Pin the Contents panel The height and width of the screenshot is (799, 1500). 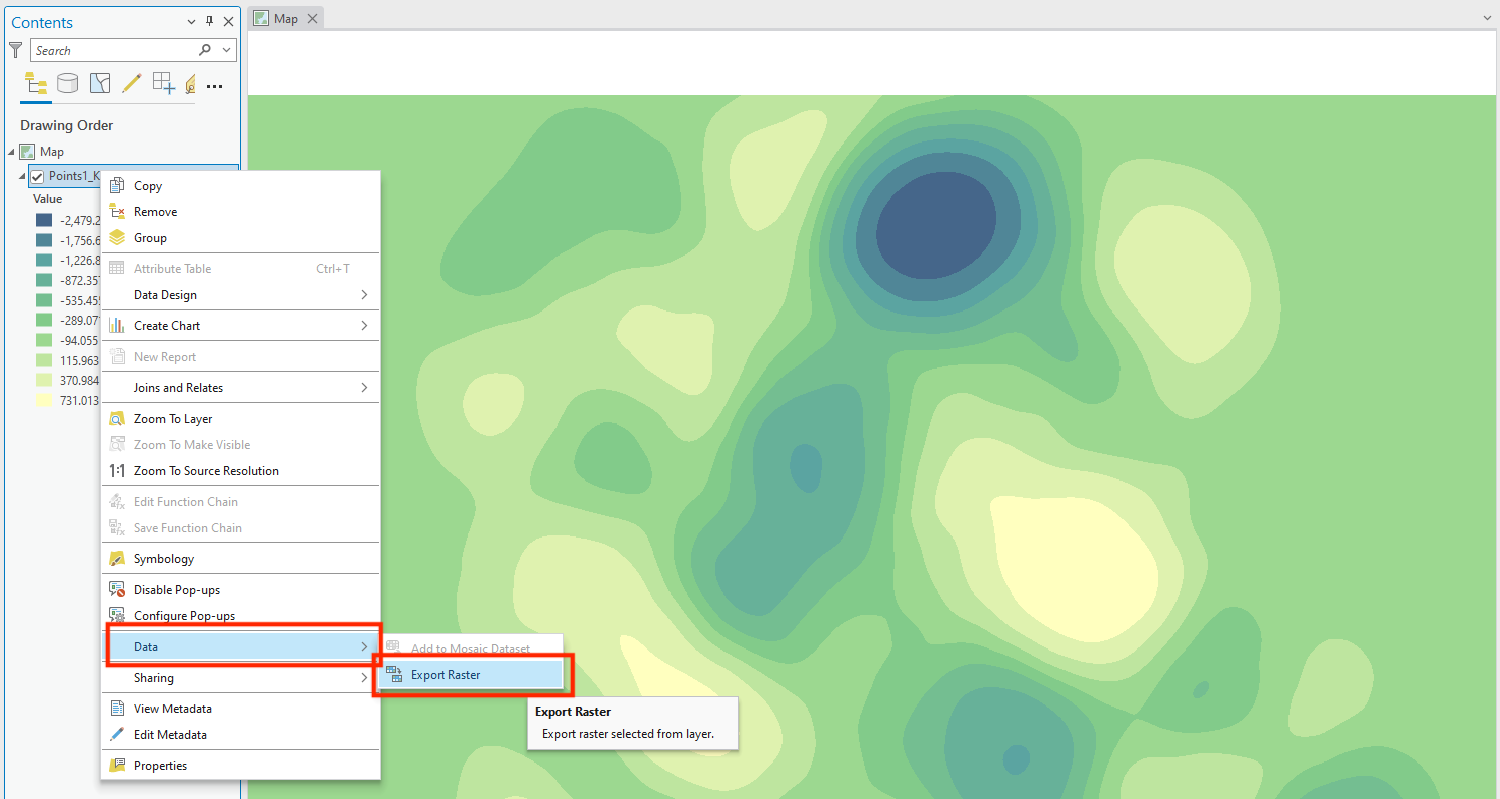210,21
